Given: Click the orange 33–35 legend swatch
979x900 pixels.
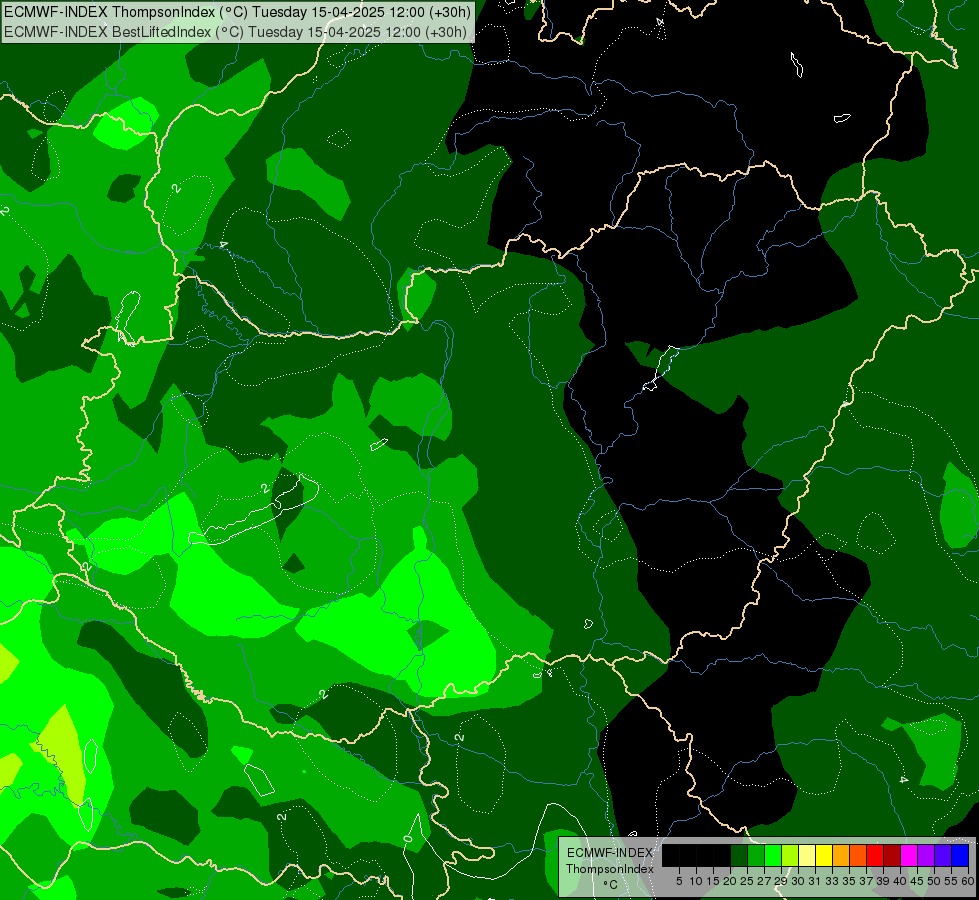Looking at the screenshot, I should (x=841, y=855).
